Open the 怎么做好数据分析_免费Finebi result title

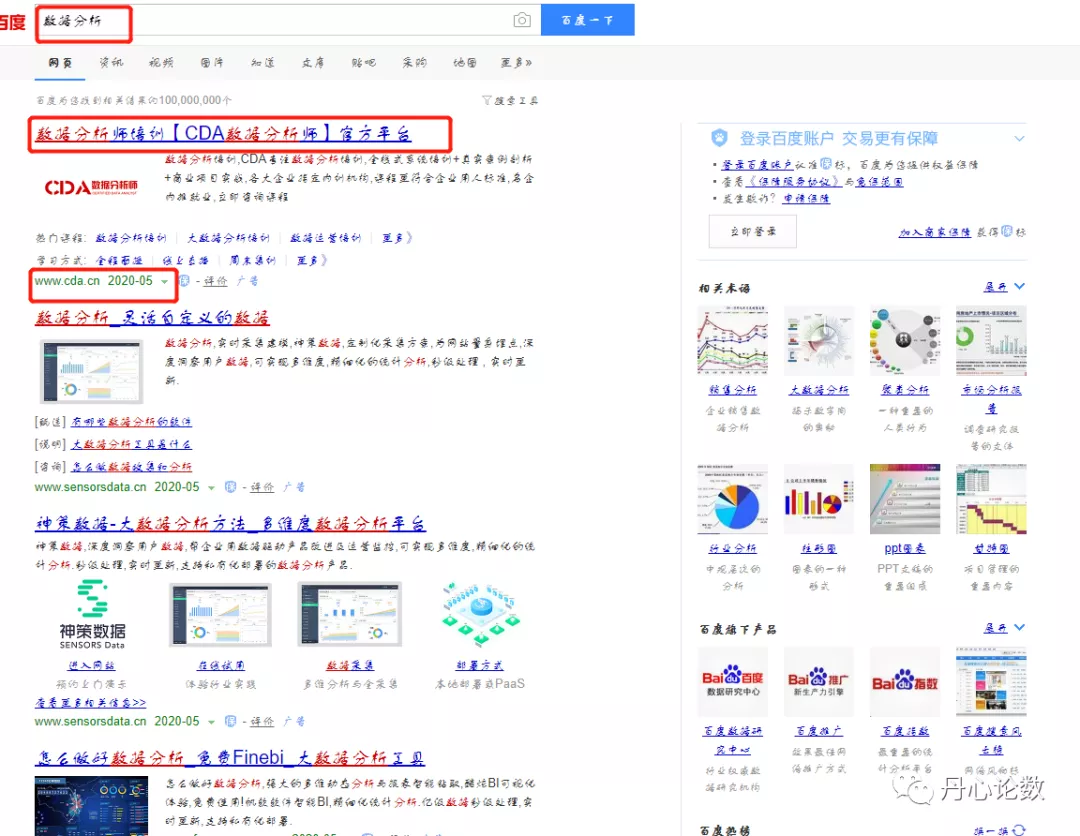click(230, 758)
